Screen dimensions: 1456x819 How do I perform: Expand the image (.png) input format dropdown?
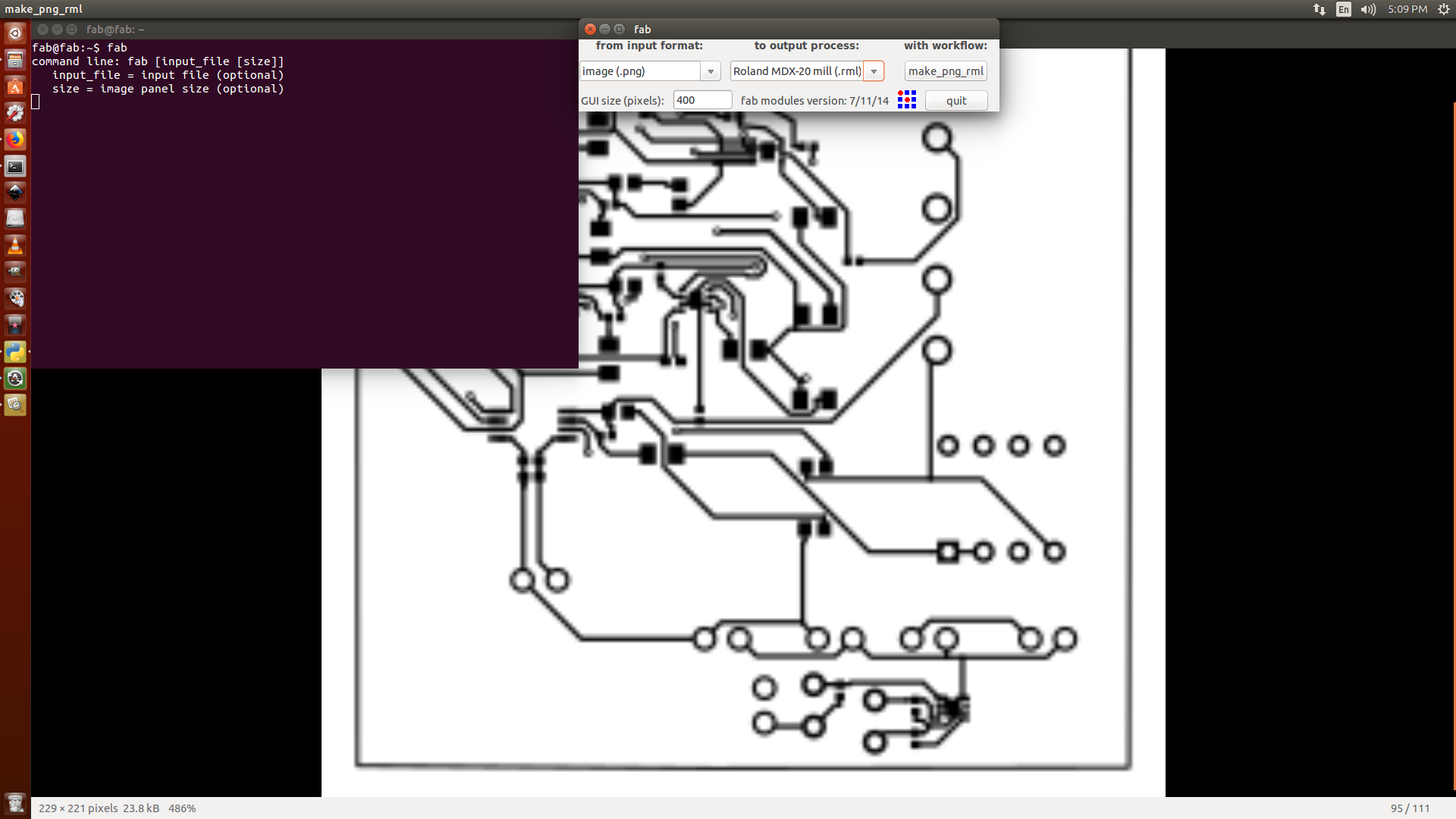tap(711, 71)
